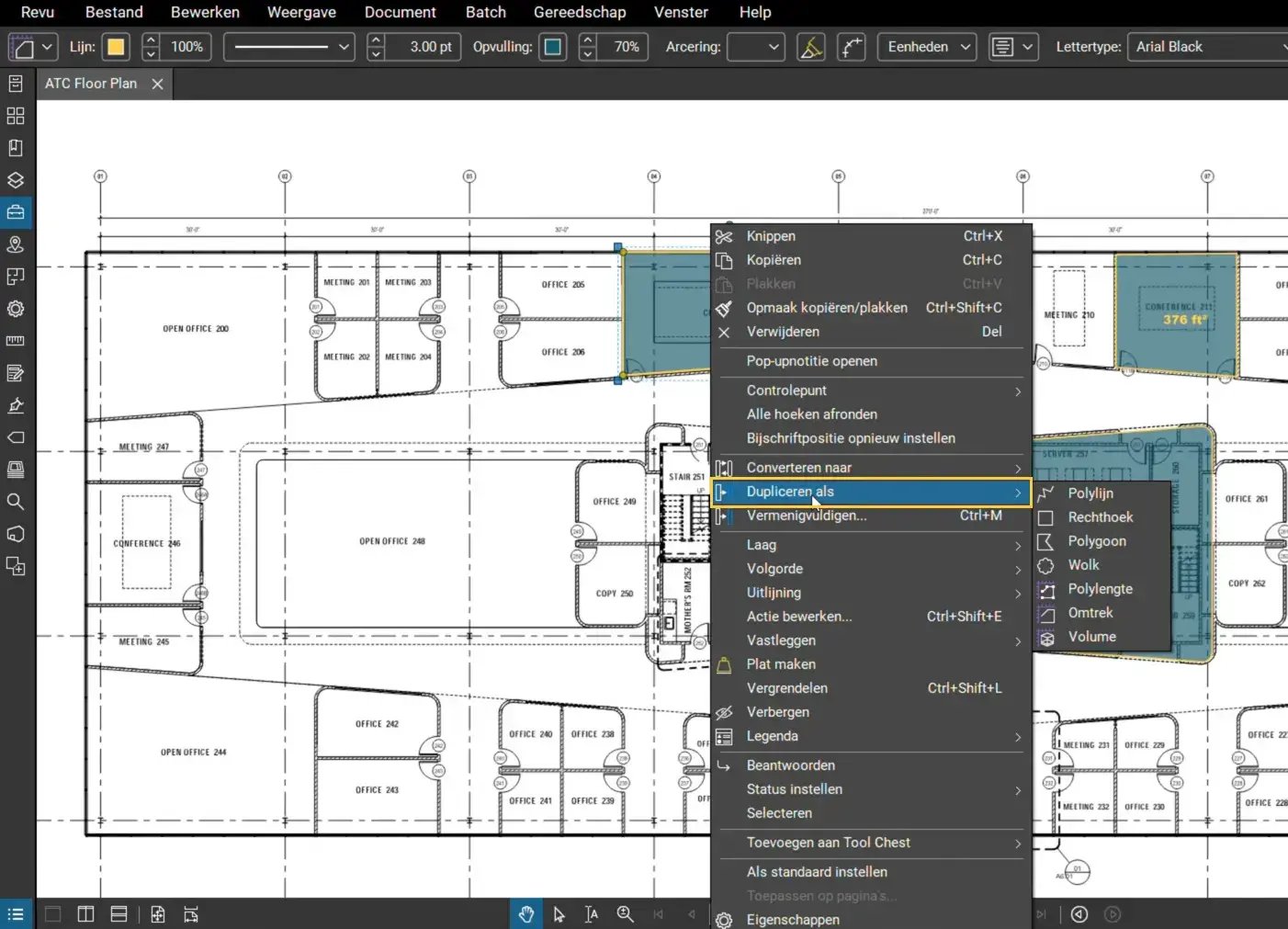Open the Gereedschap menu
The height and width of the screenshot is (929, 1288).
click(580, 12)
